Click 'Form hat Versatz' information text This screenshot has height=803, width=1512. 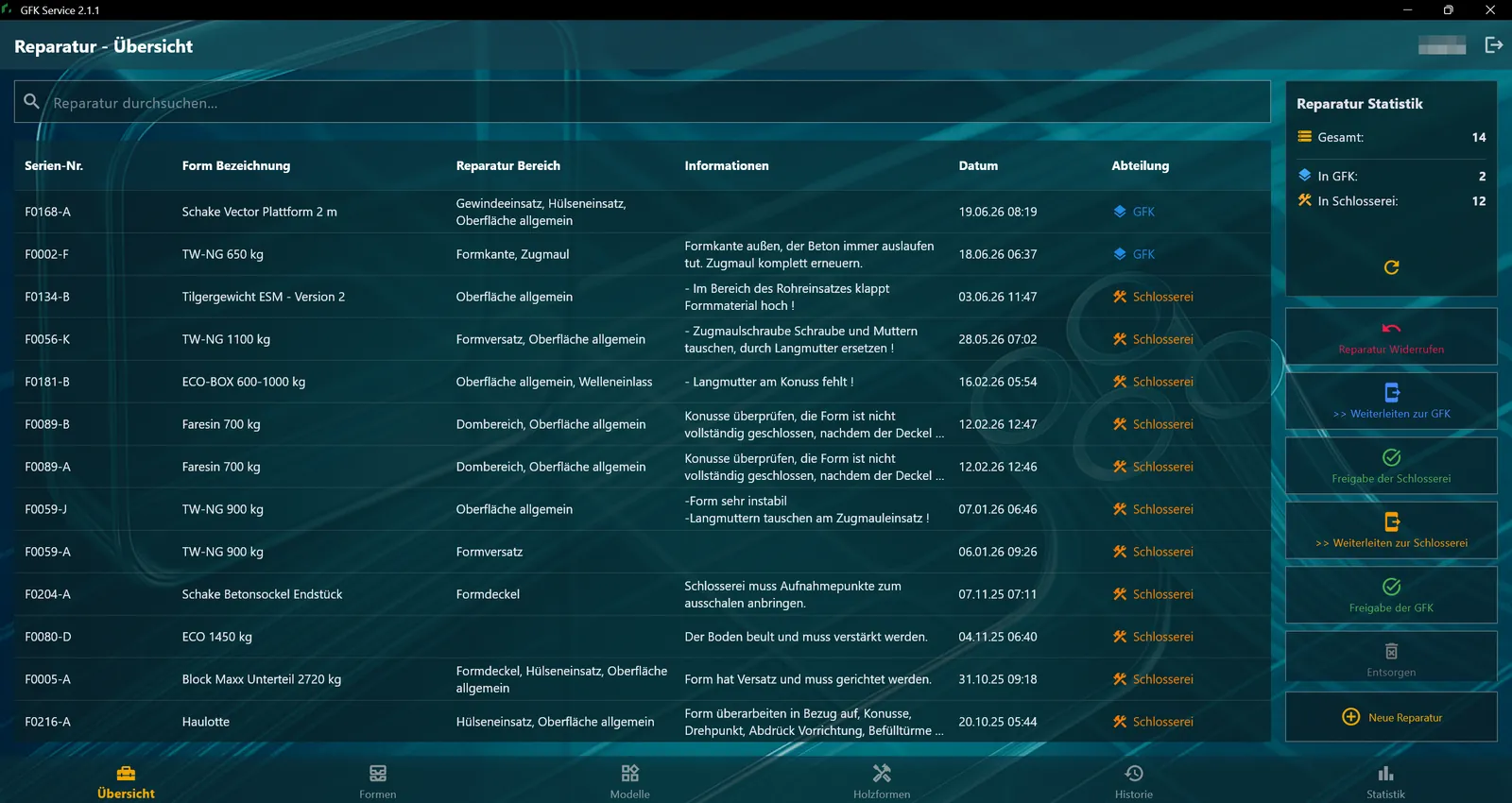pyautogui.click(x=808, y=679)
